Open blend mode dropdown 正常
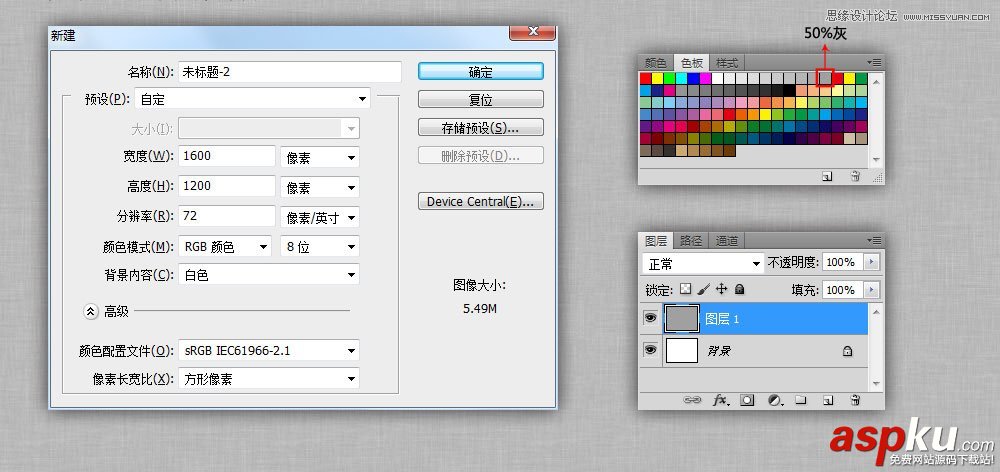This screenshot has height=472, width=1000. click(703, 263)
